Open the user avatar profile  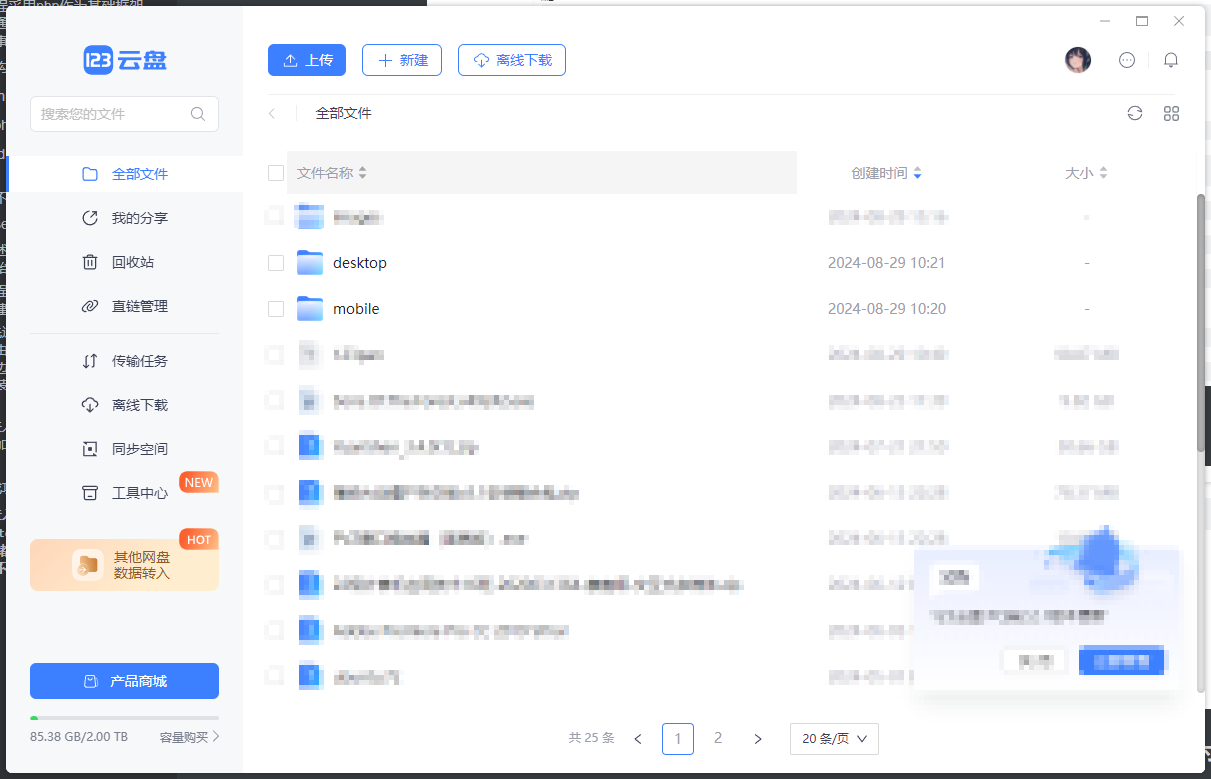click(1078, 60)
